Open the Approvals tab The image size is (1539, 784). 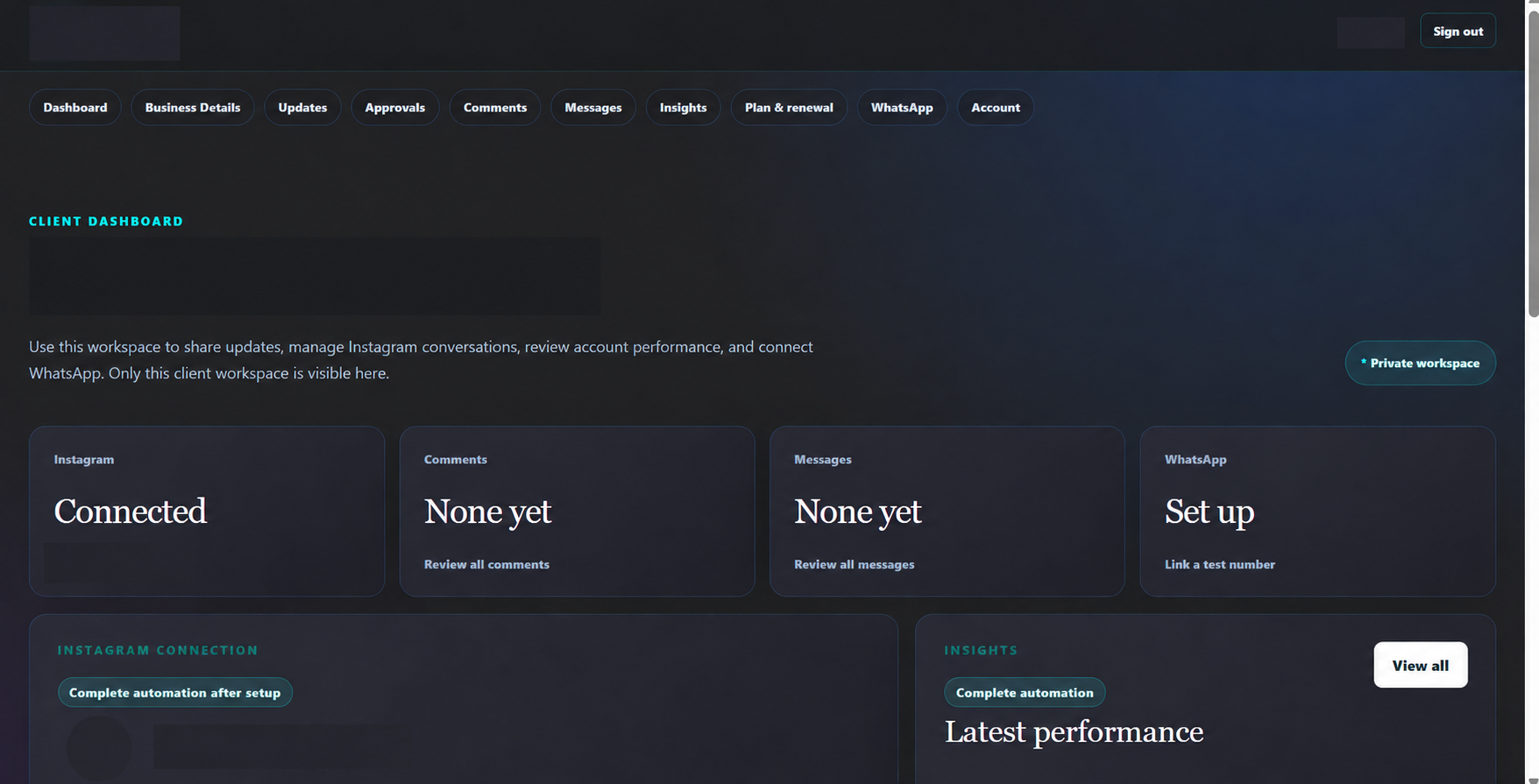pyautogui.click(x=395, y=108)
